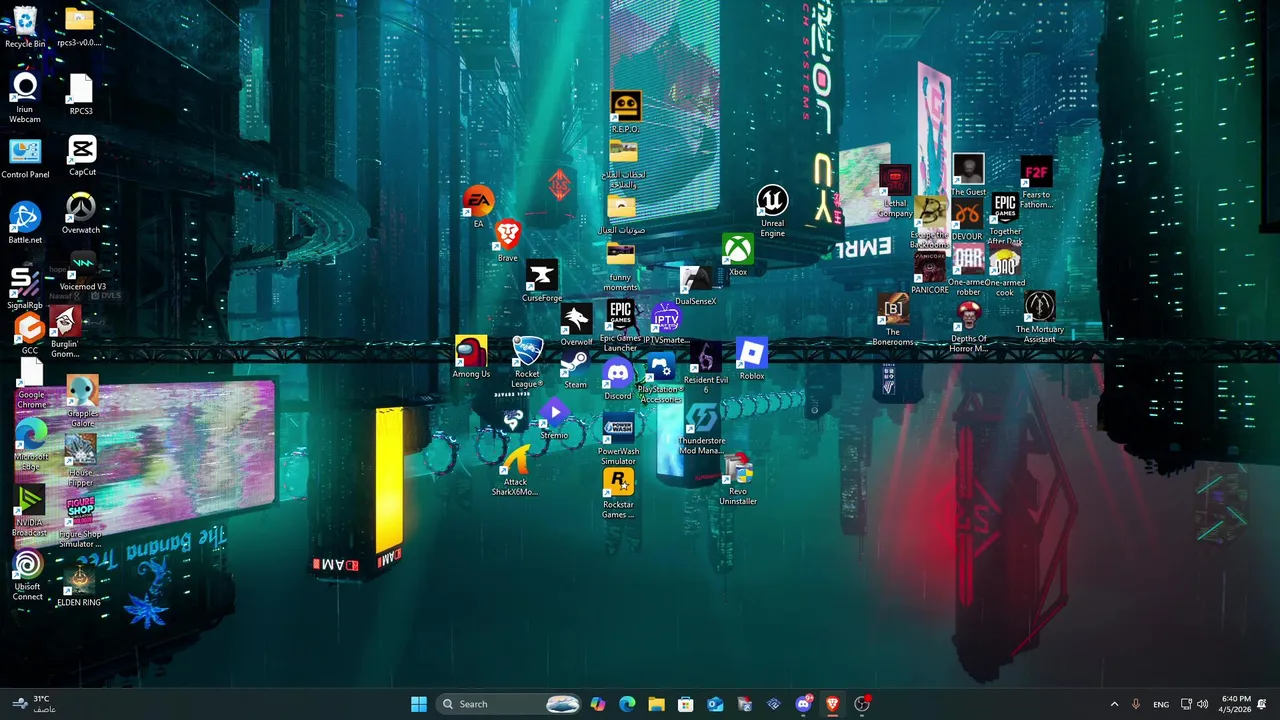The image size is (1280, 720).
Task: Select the Rockstar Games launcher icon
Action: point(618,494)
